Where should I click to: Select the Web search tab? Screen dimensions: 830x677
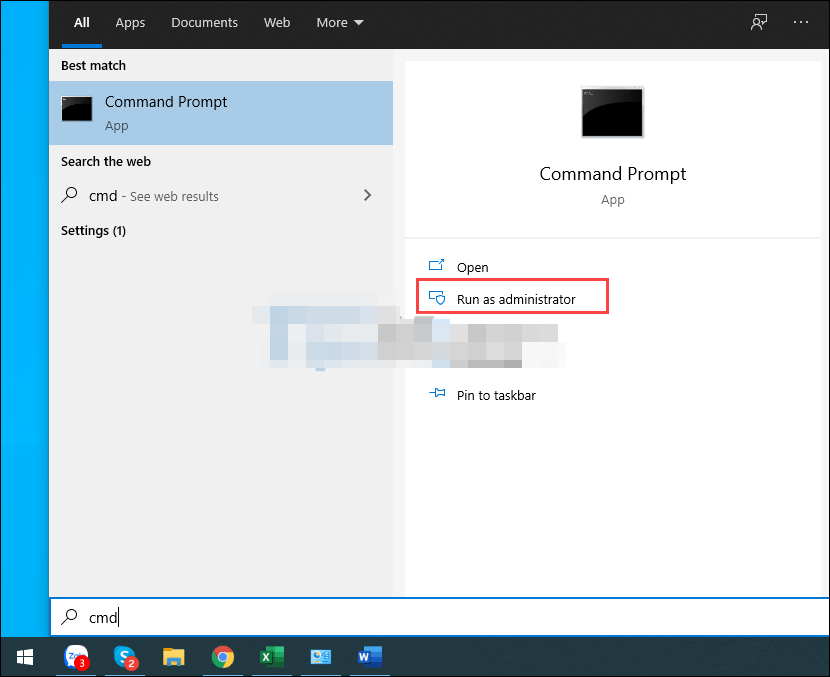[277, 22]
